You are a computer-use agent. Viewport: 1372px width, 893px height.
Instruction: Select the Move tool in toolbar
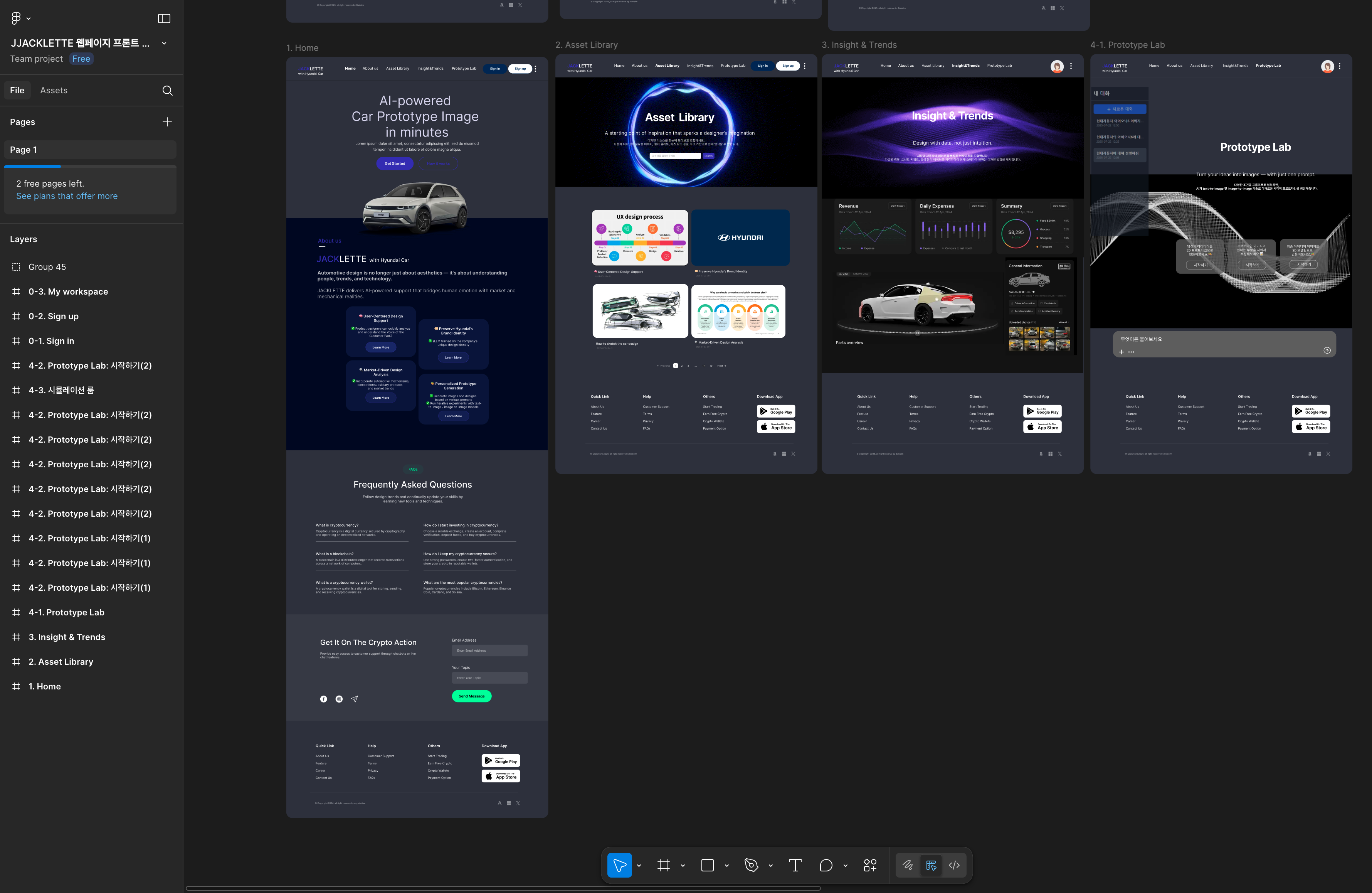619,865
